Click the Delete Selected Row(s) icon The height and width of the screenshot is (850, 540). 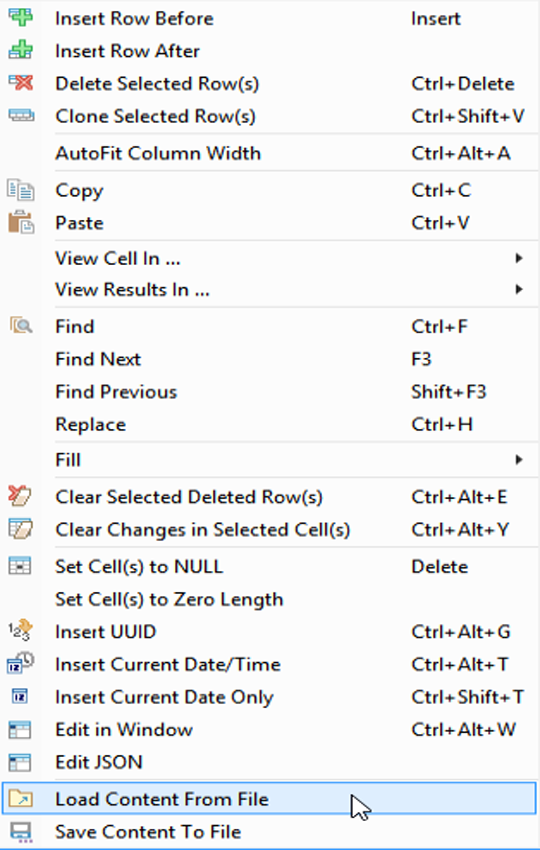pos(21,83)
